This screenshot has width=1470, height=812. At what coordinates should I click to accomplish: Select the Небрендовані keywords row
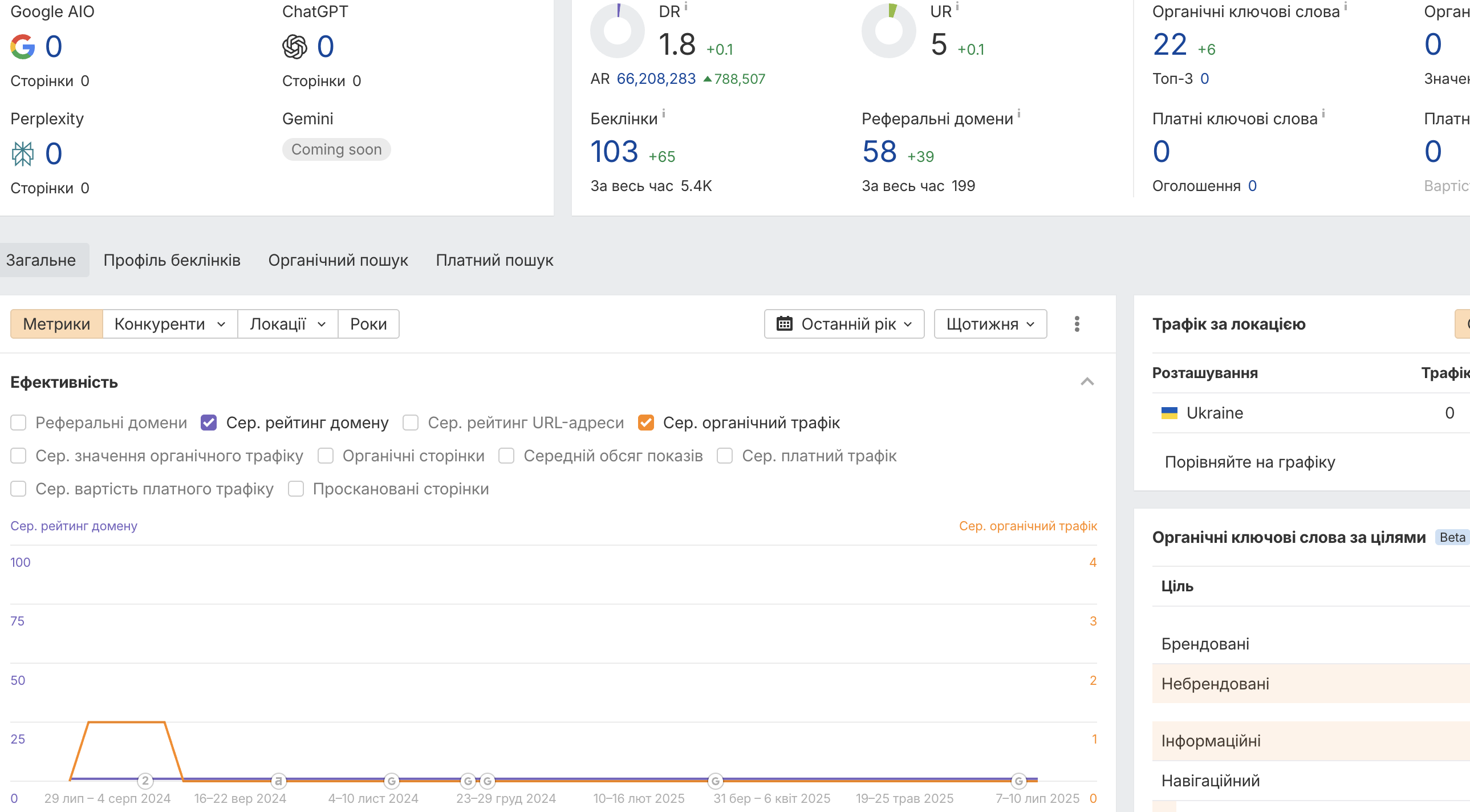point(1311,684)
